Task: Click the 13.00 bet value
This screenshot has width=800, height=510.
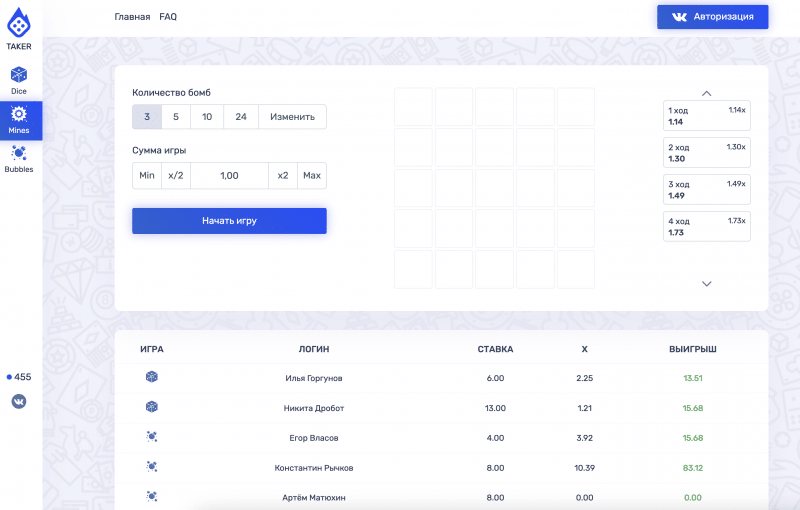Action: (x=495, y=408)
